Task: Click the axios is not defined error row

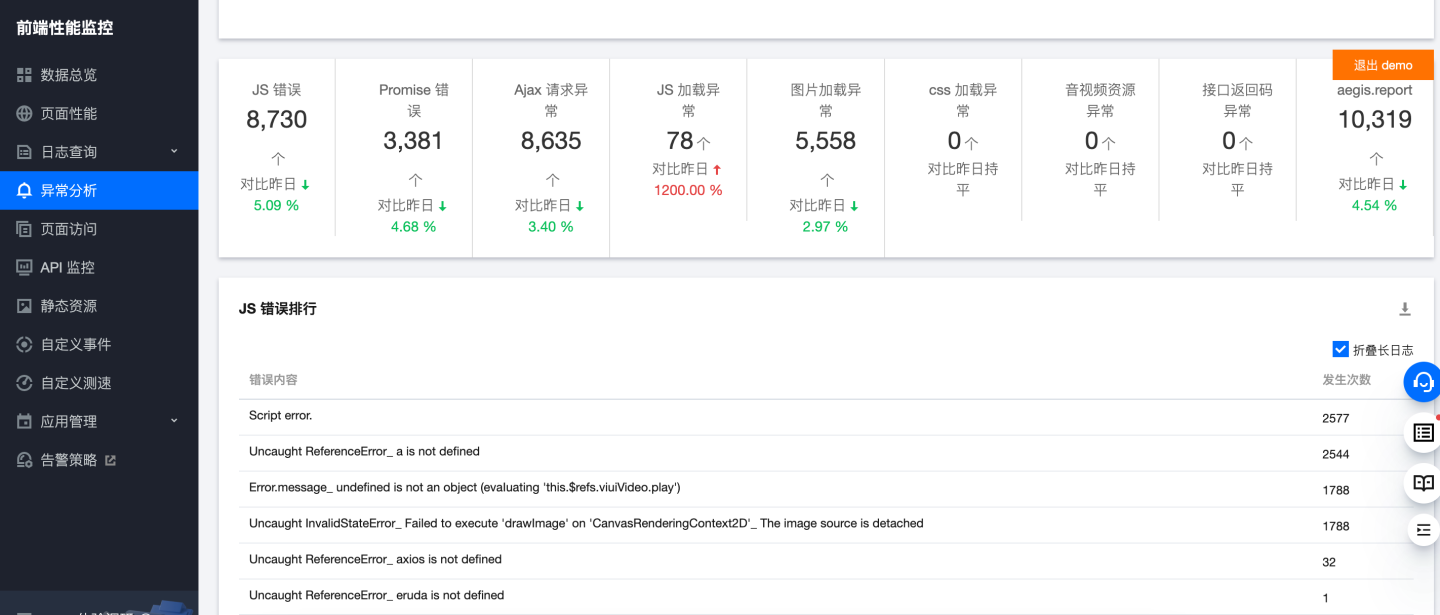Action: point(375,559)
